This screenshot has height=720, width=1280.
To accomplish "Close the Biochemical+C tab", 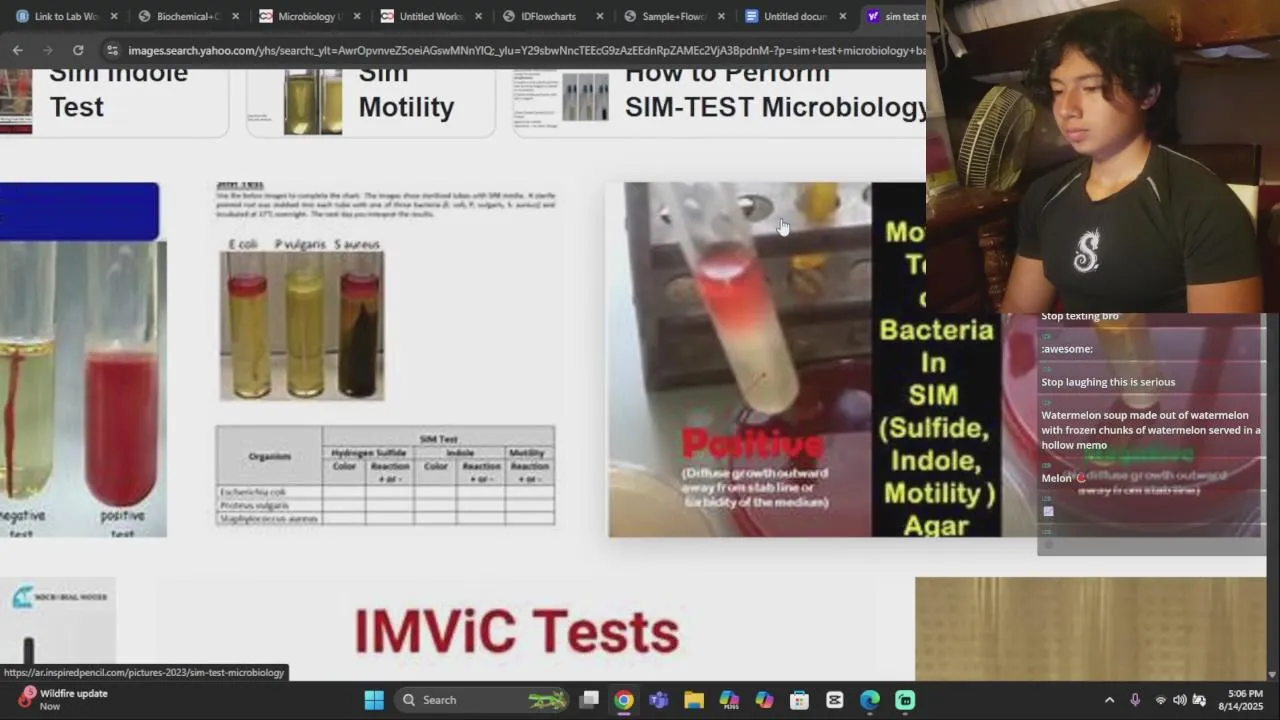I will coord(236,16).
